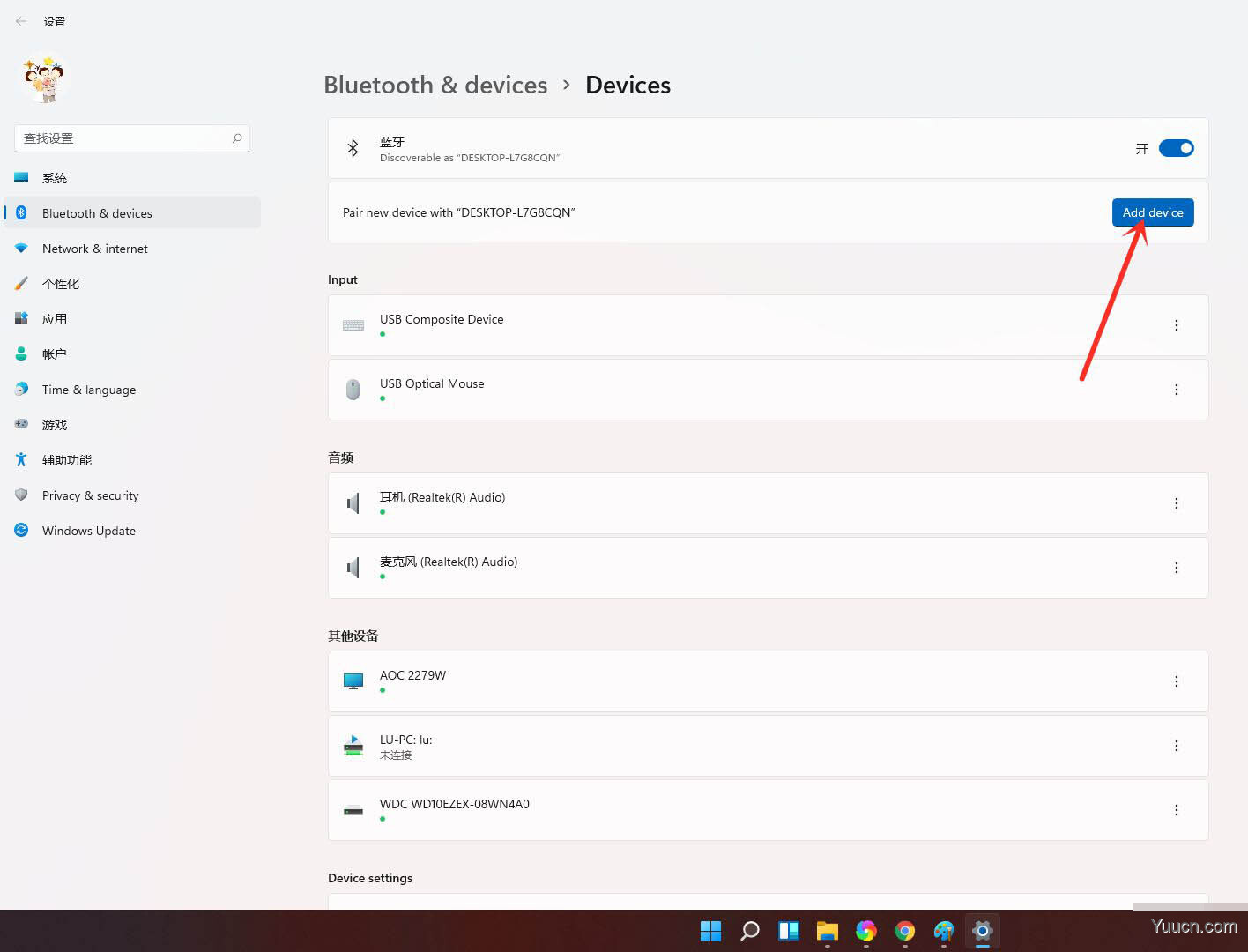Viewport: 1248px width, 952px height.
Task: Click the speaker icon beside 麦克风 (Realtek(R) Audio)
Action: click(x=353, y=568)
